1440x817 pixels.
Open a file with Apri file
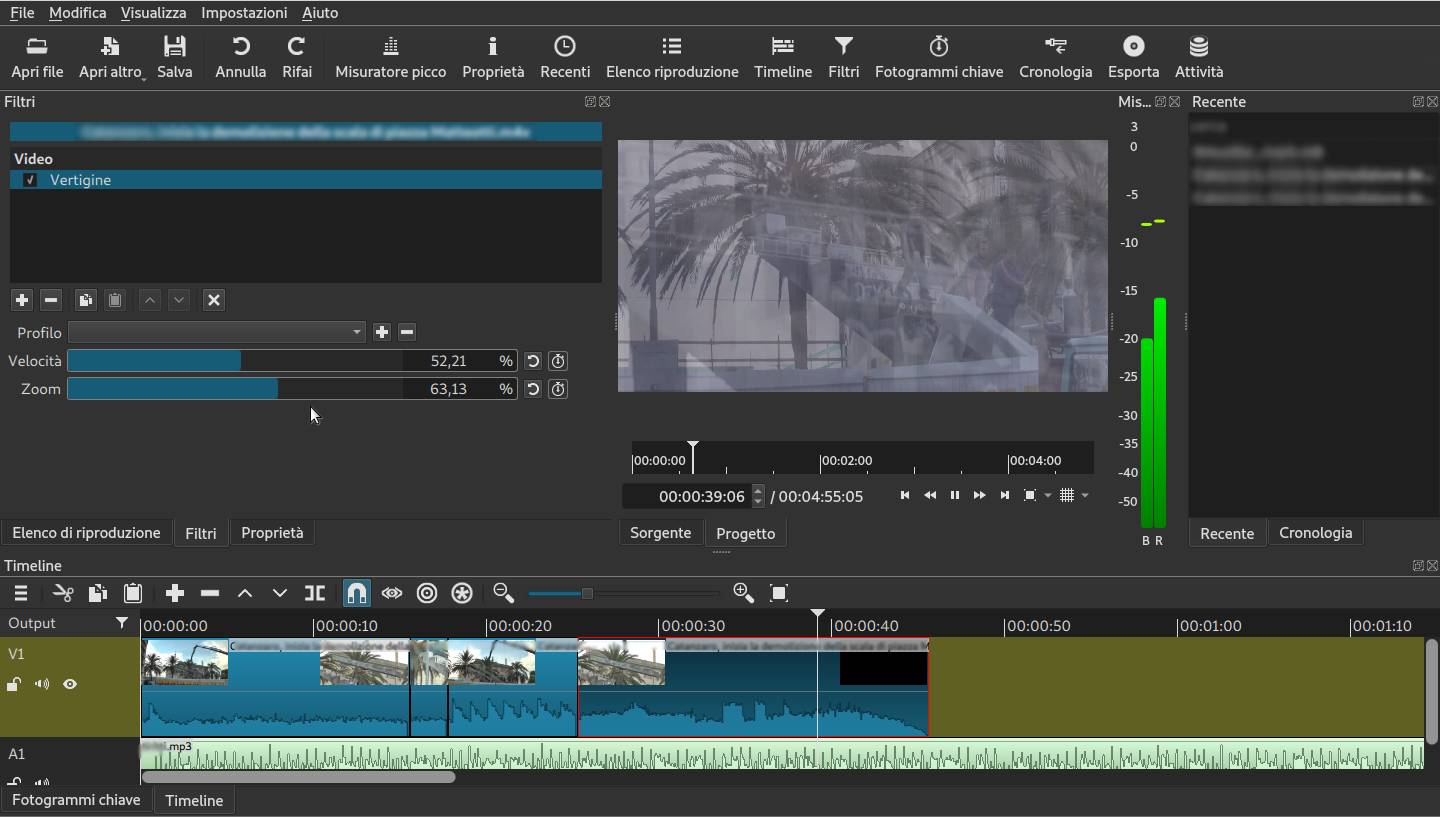coord(37,58)
